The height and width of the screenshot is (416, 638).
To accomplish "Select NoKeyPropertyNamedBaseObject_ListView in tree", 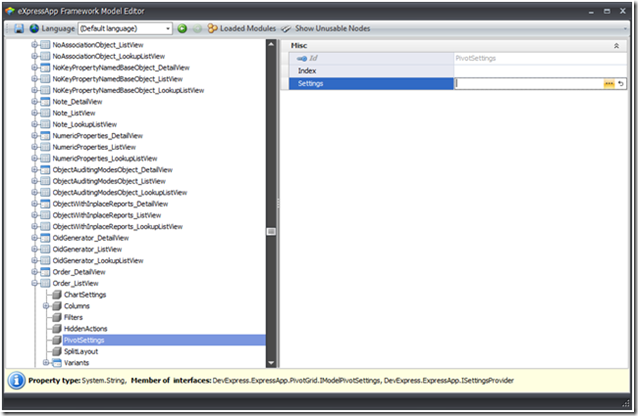I will 118,79.
